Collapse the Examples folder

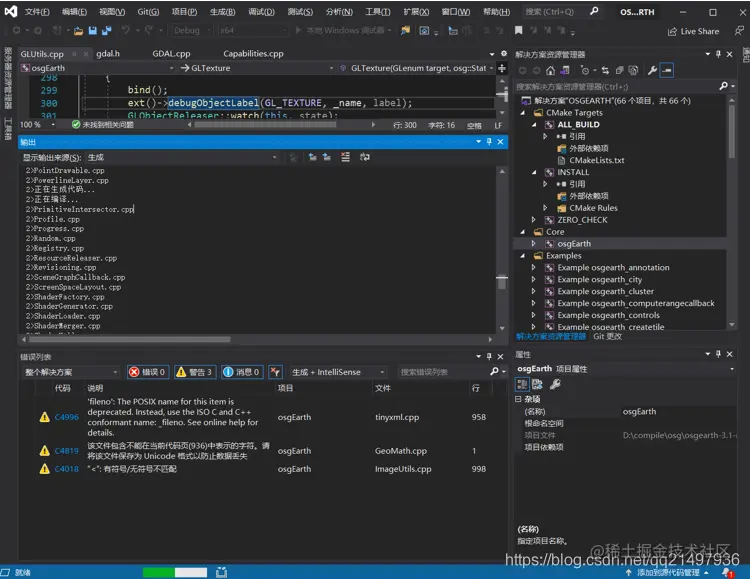tap(523, 256)
